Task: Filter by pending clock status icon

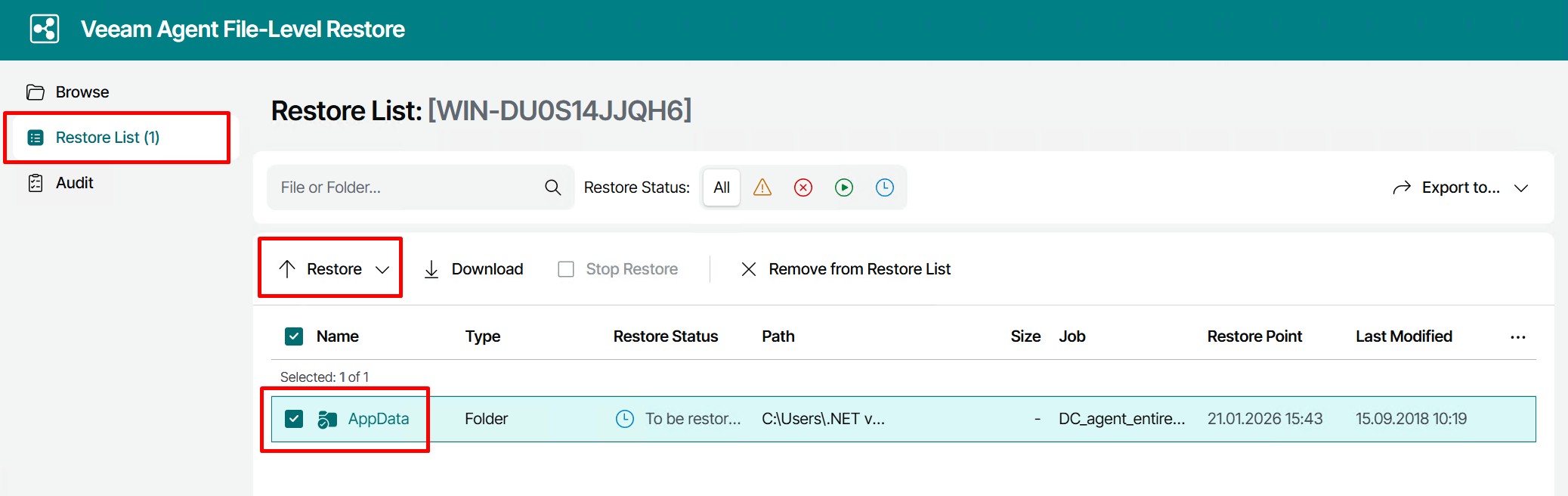Action: click(885, 188)
